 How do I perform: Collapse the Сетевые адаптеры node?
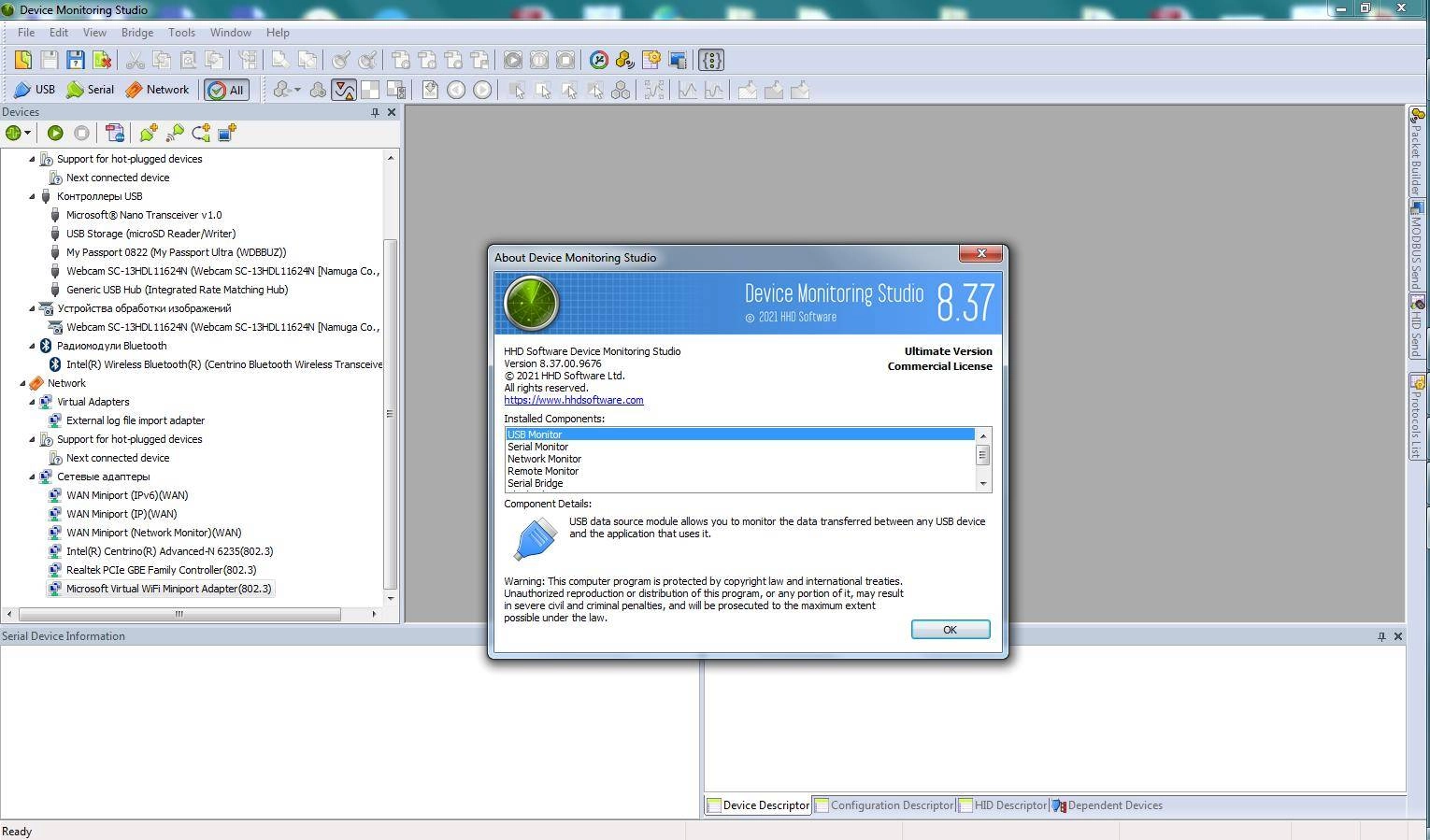(32, 477)
